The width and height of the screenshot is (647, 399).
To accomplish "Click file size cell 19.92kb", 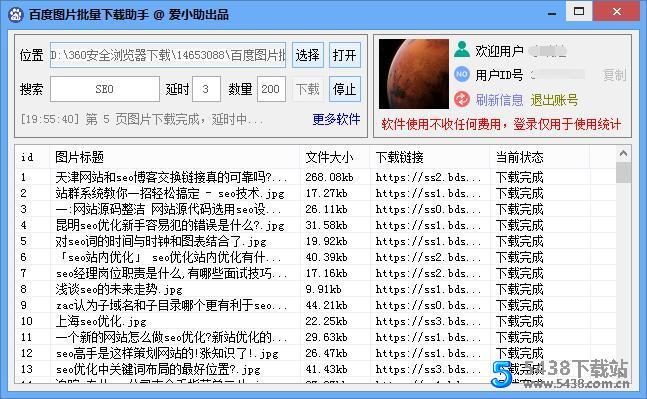I will click(x=326, y=242).
